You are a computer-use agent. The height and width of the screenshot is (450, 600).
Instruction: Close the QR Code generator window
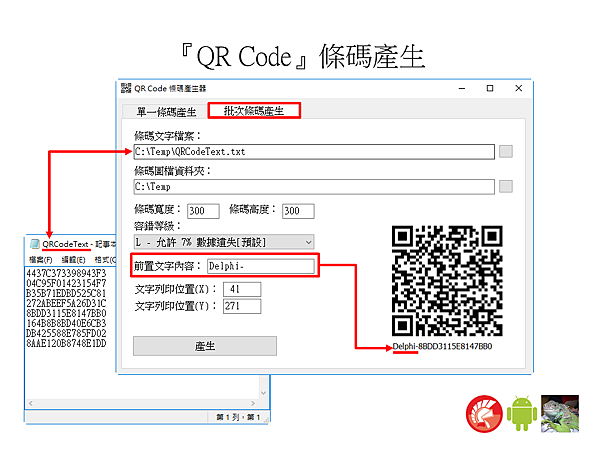[518, 88]
